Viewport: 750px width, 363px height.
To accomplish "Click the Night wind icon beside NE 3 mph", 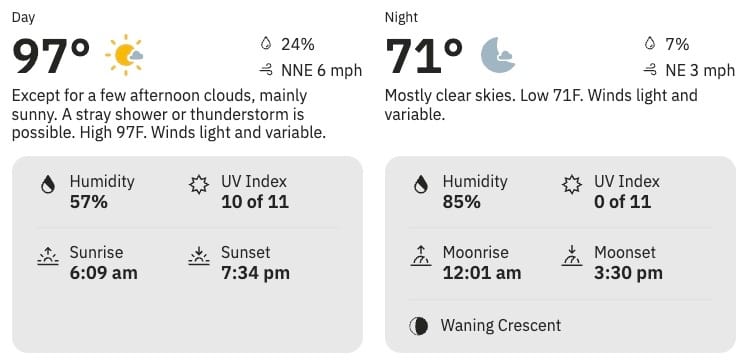I will tap(650, 71).
